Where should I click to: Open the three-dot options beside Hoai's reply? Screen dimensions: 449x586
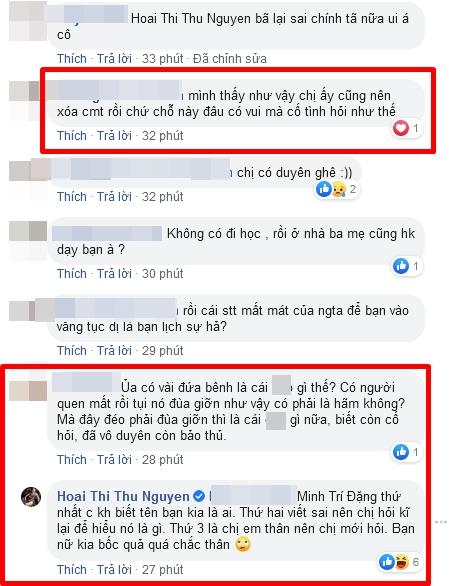[x=441, y=522]
